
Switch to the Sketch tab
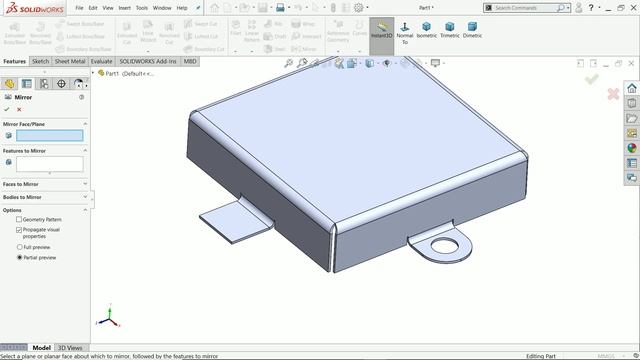point(40,61)
